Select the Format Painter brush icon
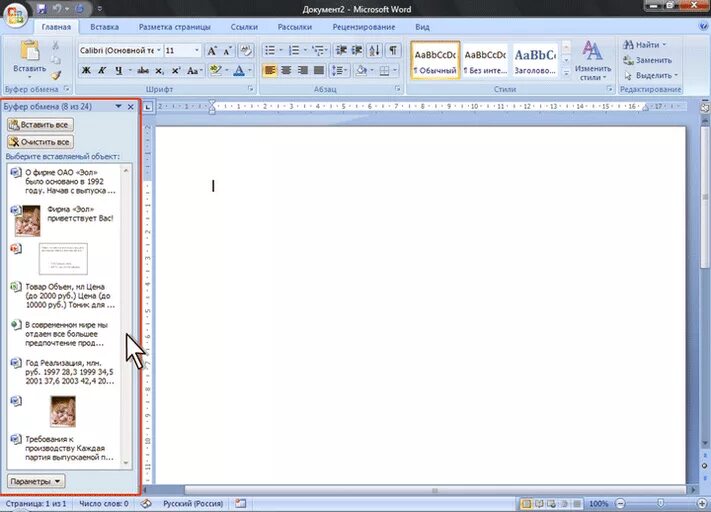Image resolution: width=711 pixels, height=512 pixels. [56, 76]
